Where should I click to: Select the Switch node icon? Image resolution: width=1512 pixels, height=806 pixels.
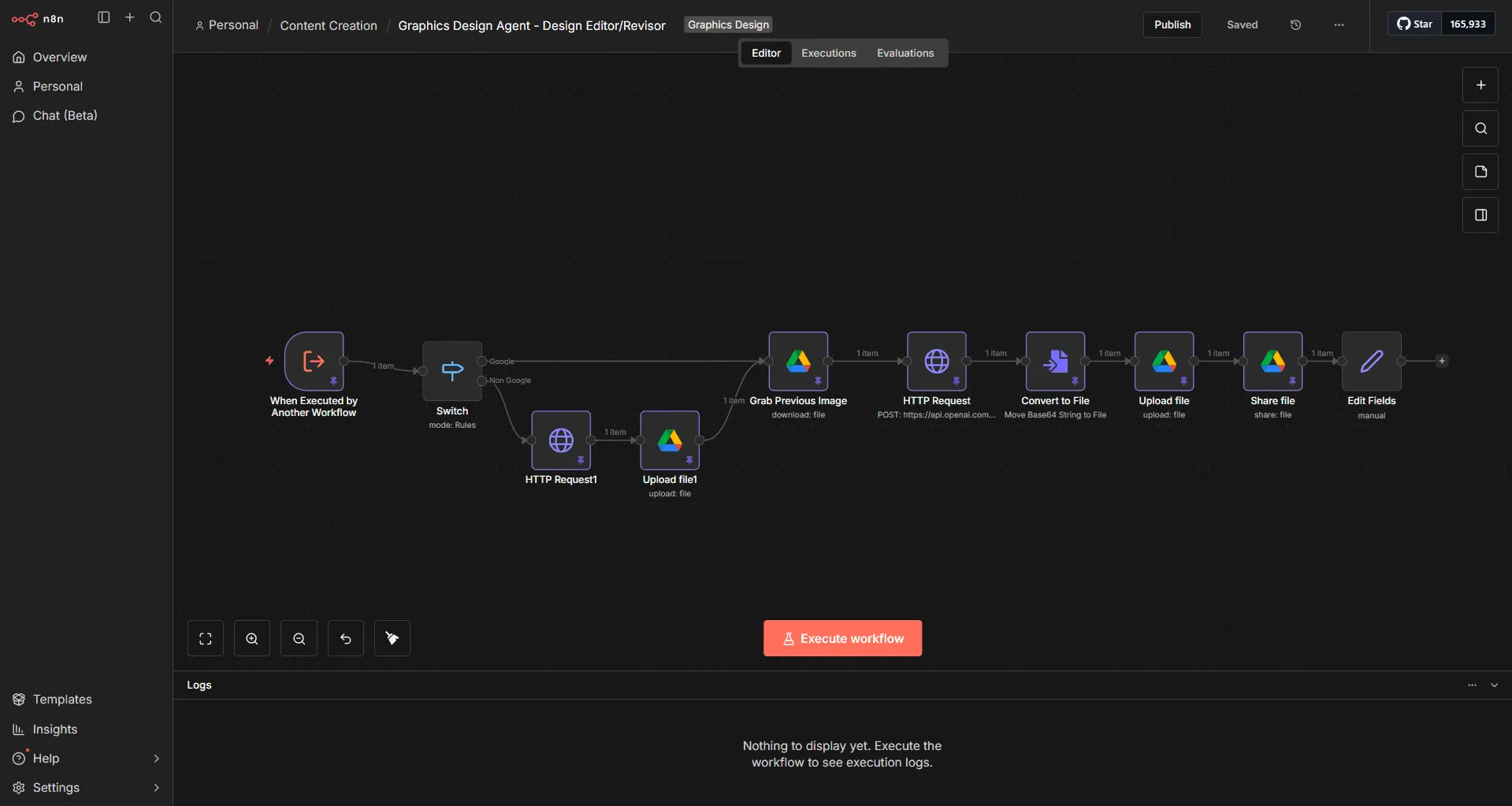452,371
